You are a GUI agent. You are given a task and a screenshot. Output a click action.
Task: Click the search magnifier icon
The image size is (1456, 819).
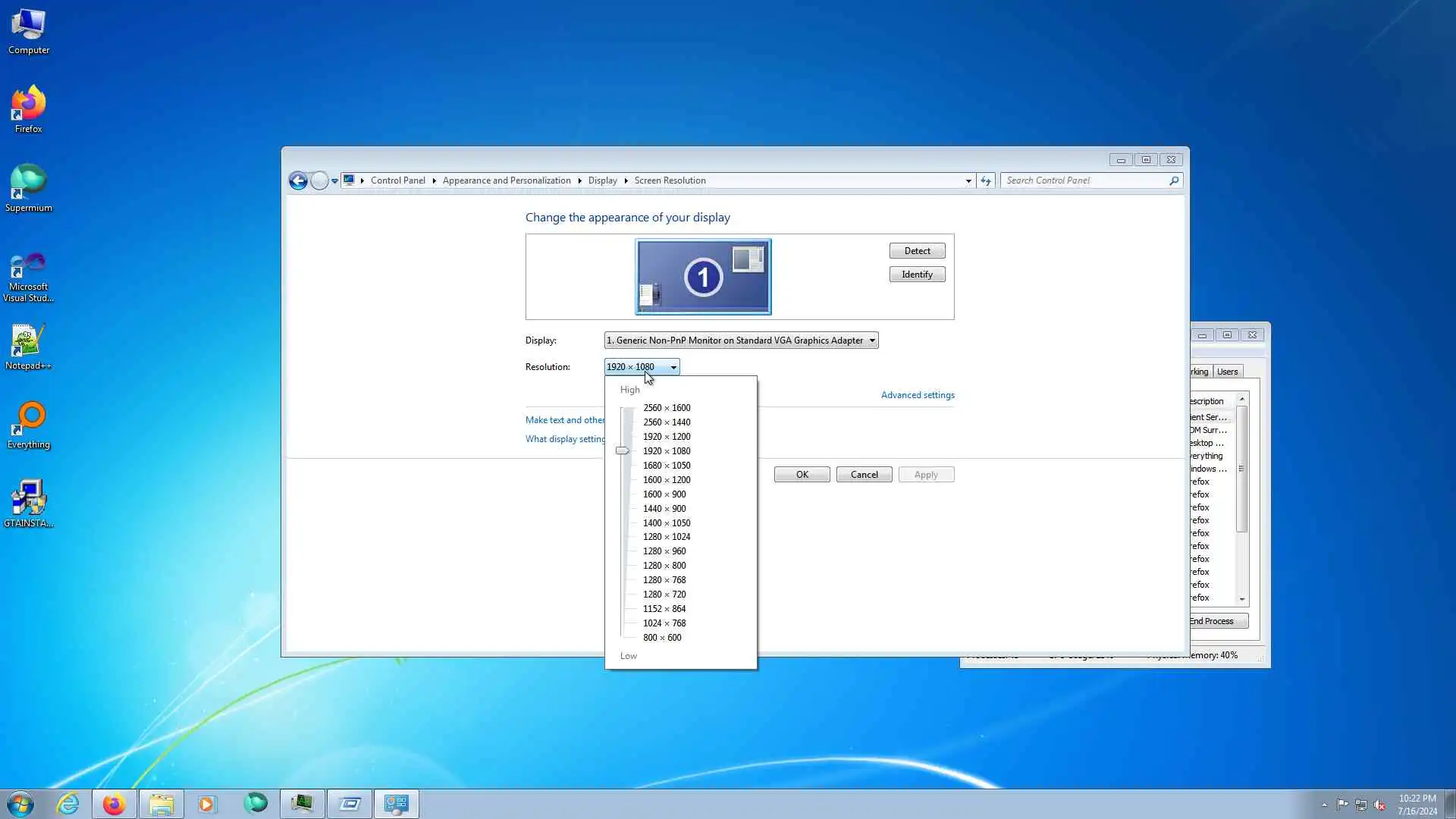tap(1173, 180)
